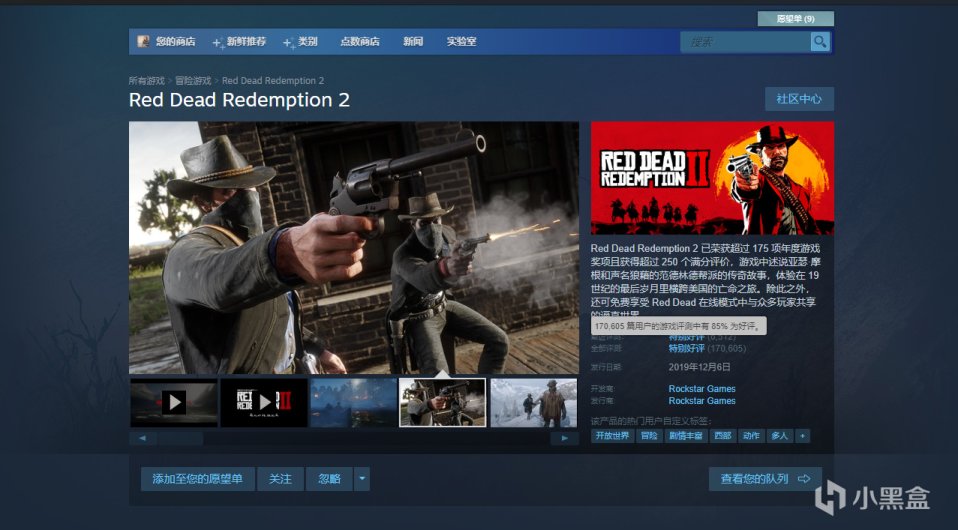Play the second Red Dead trailer thumbnail
Image resolution: width=958 pixels, height=530 pixels.
tap(264, 402)
